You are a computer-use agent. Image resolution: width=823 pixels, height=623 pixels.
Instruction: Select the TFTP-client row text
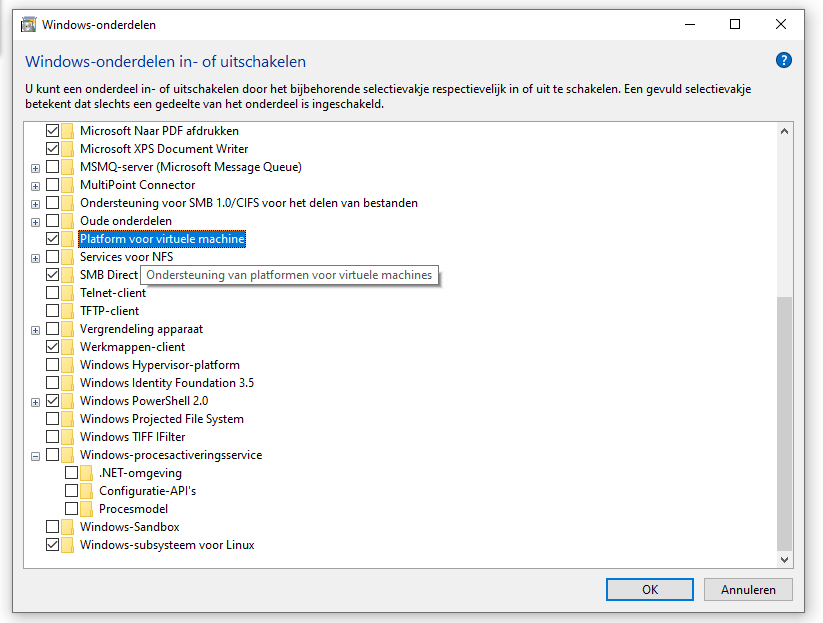tap(109, 311)
